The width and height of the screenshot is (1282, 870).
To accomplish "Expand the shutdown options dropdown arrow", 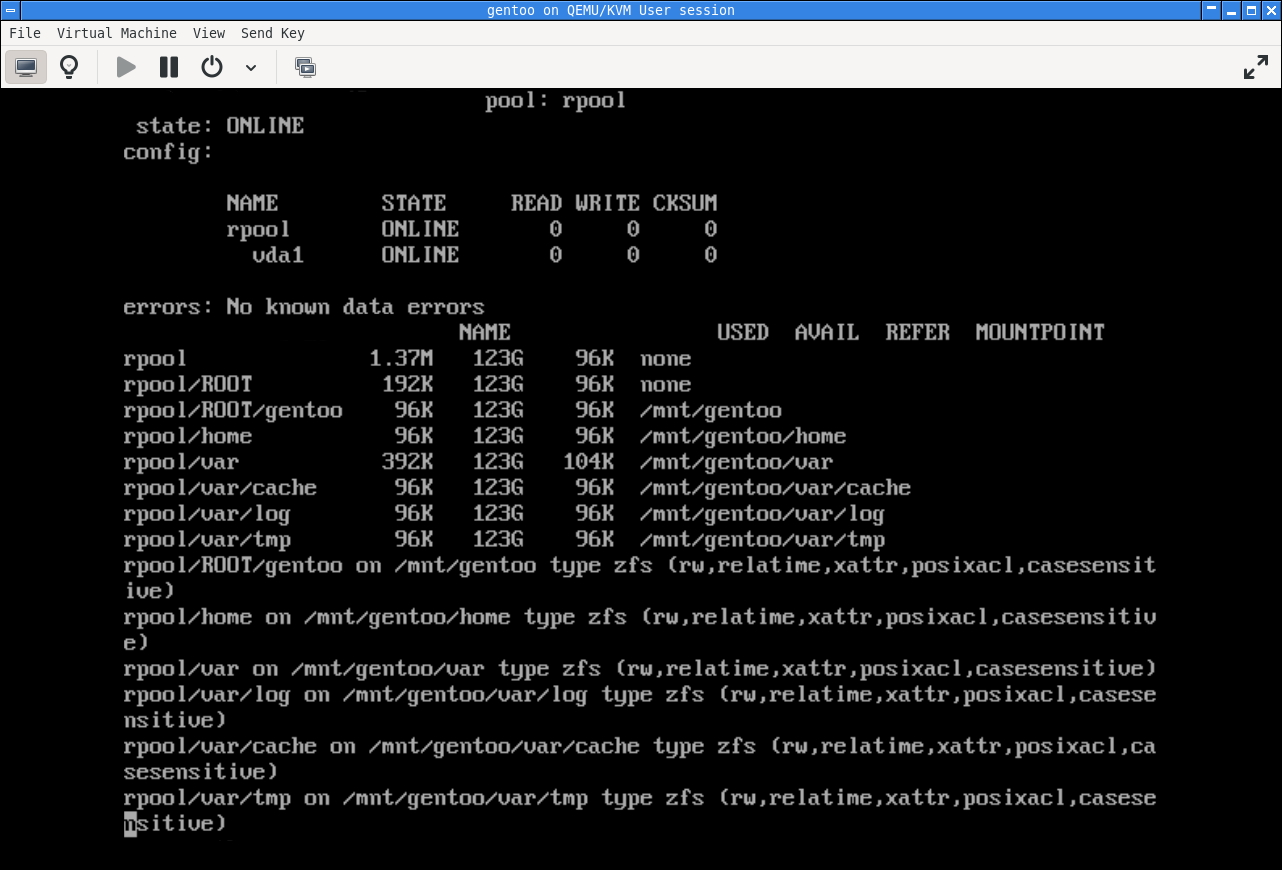I will pos(251,68).
